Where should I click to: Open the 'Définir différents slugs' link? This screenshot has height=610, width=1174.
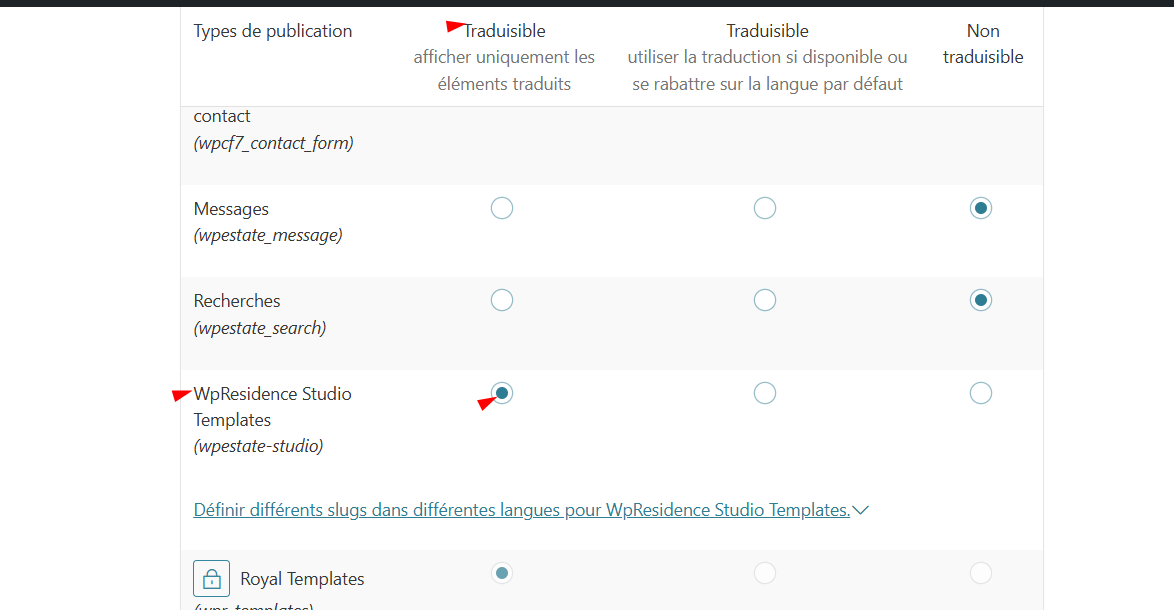coord(521,510)
